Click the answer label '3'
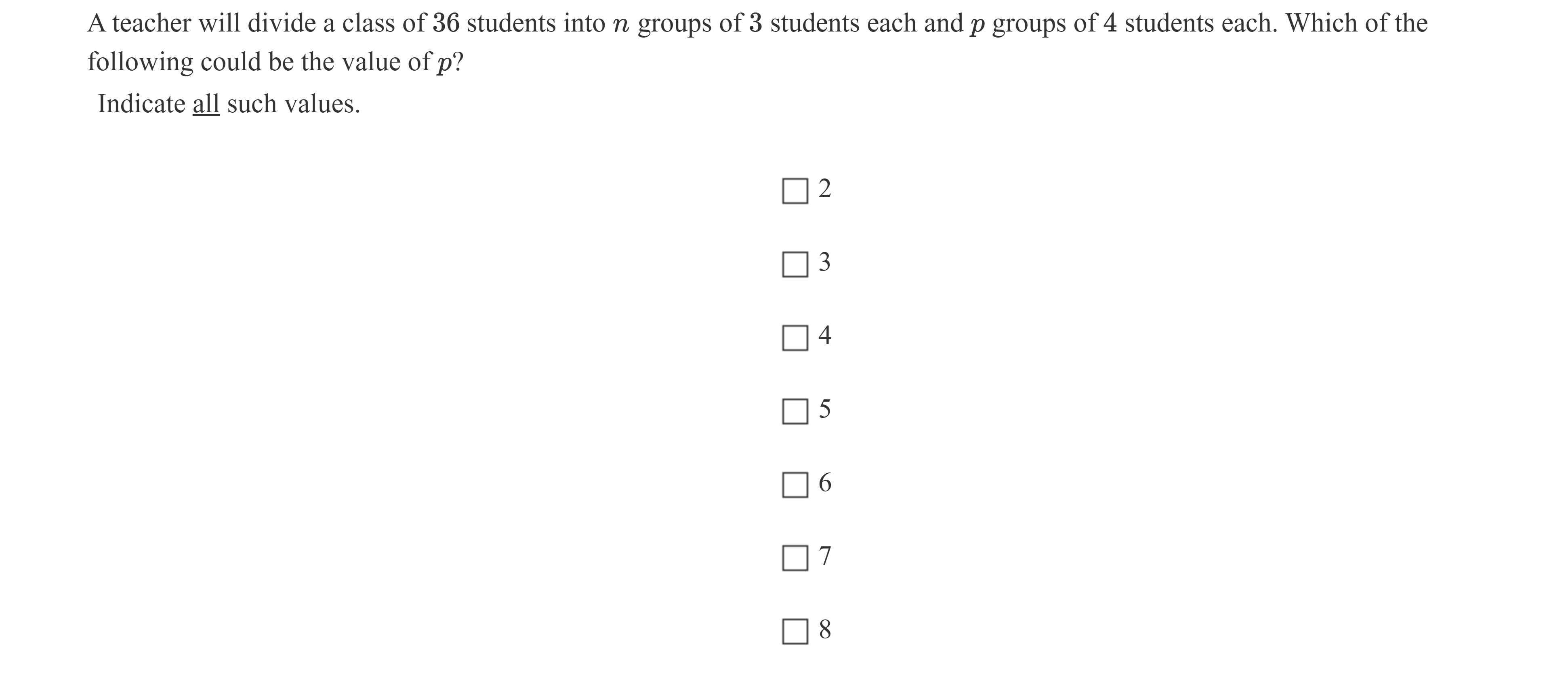This screenshot has width=1568, height=676. click(x=825, y=262)
